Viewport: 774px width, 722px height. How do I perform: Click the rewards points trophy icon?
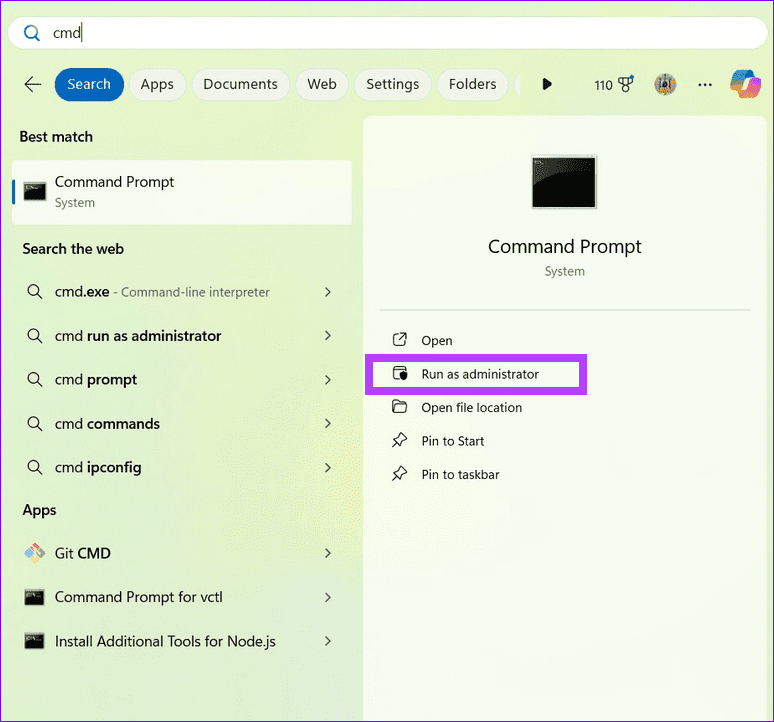point(626,85)
